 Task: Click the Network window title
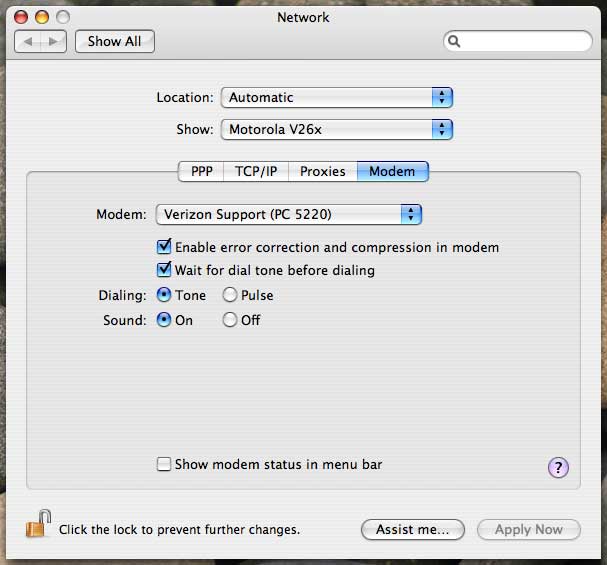[303, 17]
